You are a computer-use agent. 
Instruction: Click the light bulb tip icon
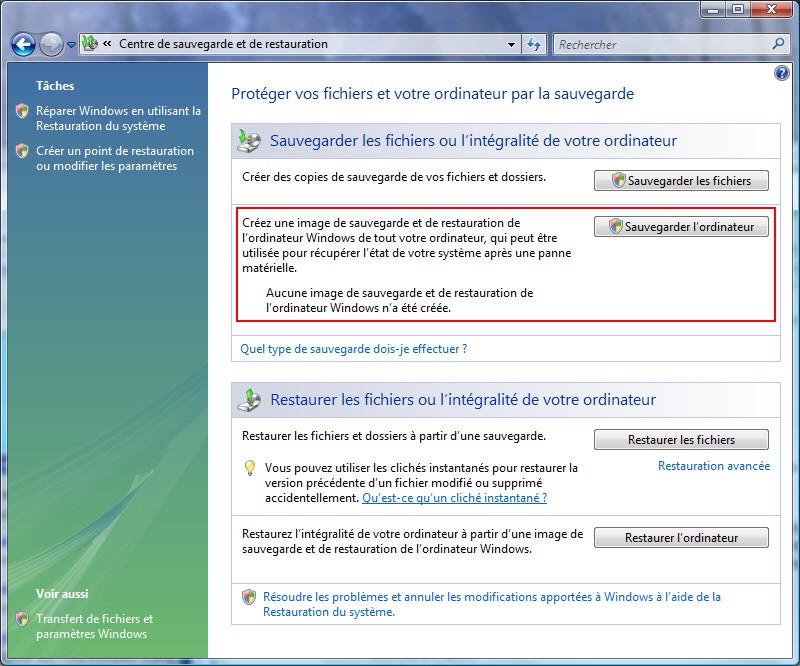click(x=249, y=468)
